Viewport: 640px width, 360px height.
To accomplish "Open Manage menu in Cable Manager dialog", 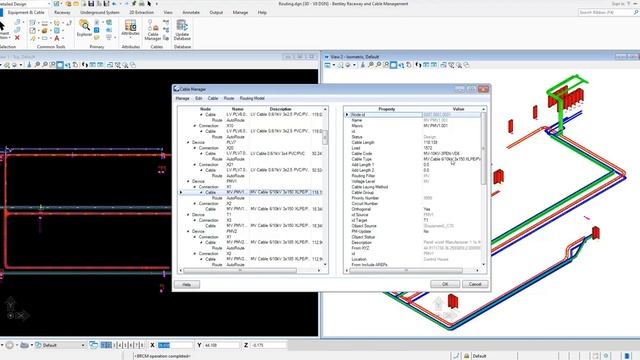I will click(x=182, y=98).
